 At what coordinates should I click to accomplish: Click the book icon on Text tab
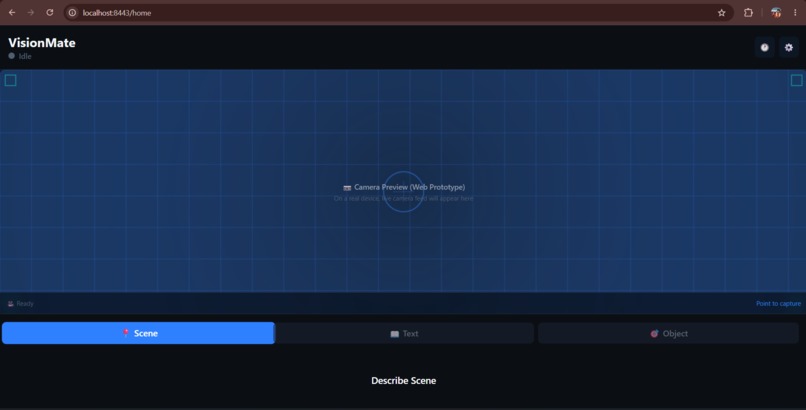(x=394, y=334)
